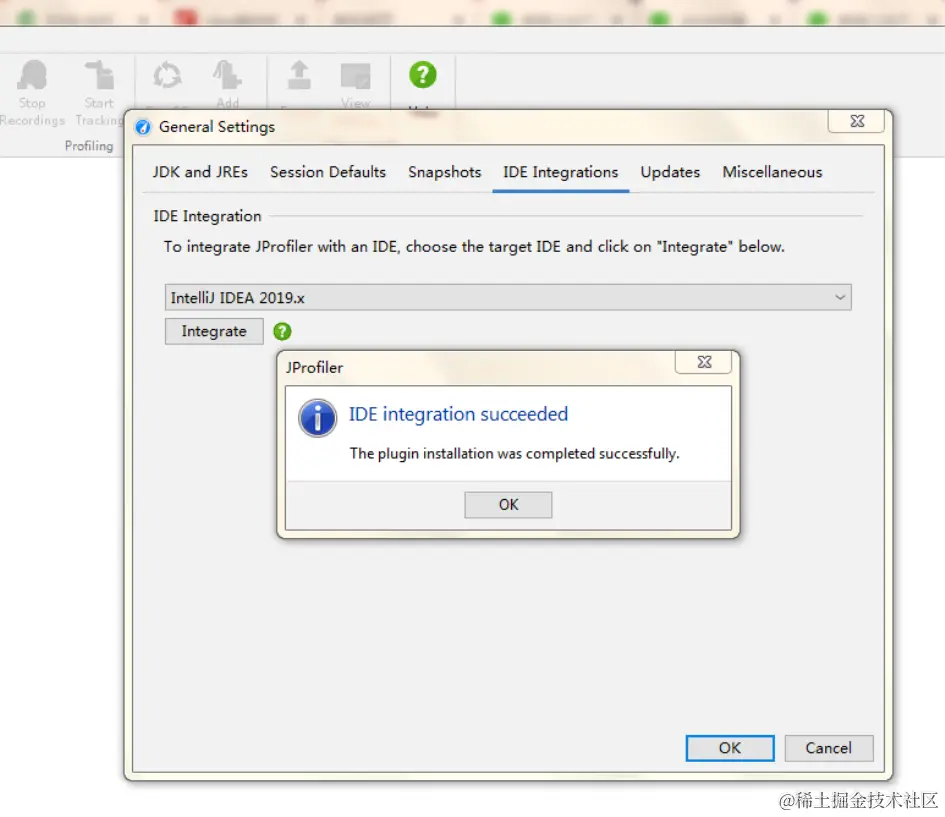Select the IDE Integrations tab
This screenshot has height=817, width=945.
pyautogui.click(x=560, y=172)
